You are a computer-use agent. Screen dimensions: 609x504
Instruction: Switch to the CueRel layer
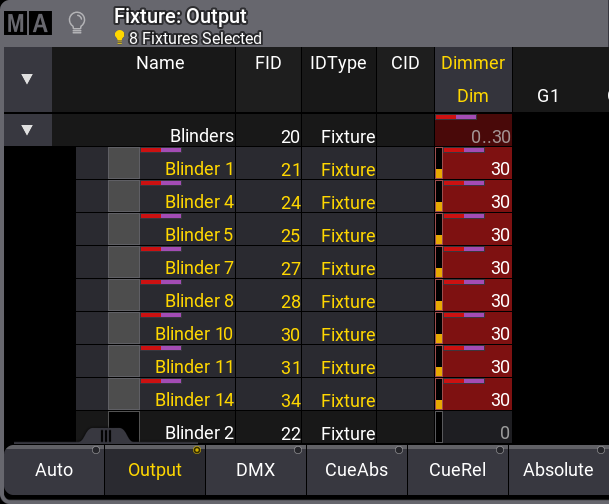point(458,469)
